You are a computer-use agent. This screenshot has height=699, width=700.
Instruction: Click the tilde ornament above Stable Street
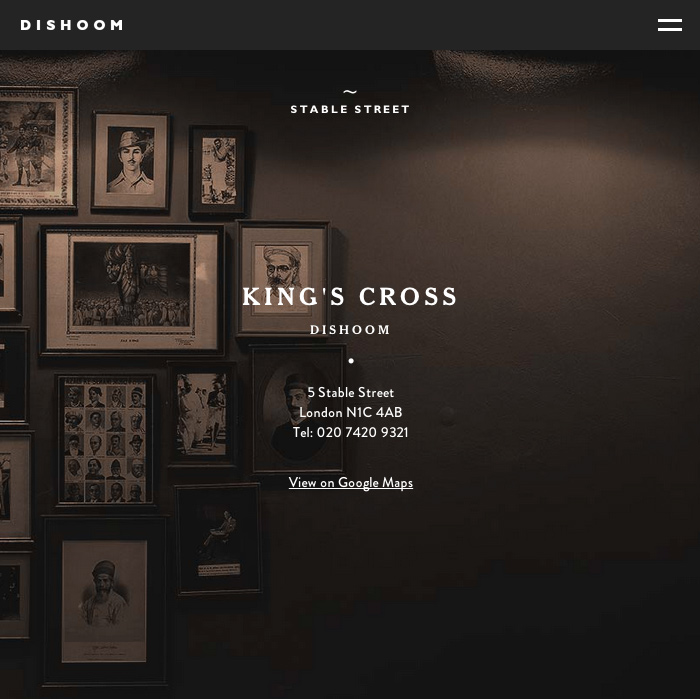coord(350,92)
